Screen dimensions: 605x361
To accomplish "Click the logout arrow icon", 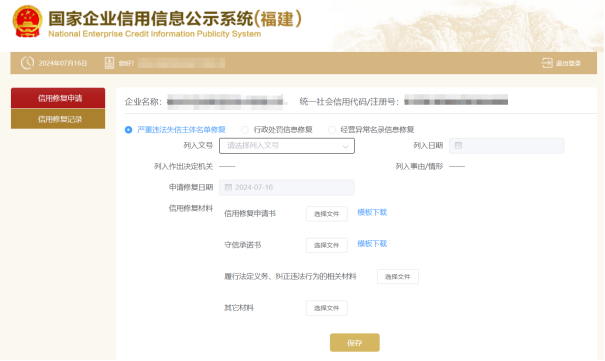I will [x=547, y=63].
